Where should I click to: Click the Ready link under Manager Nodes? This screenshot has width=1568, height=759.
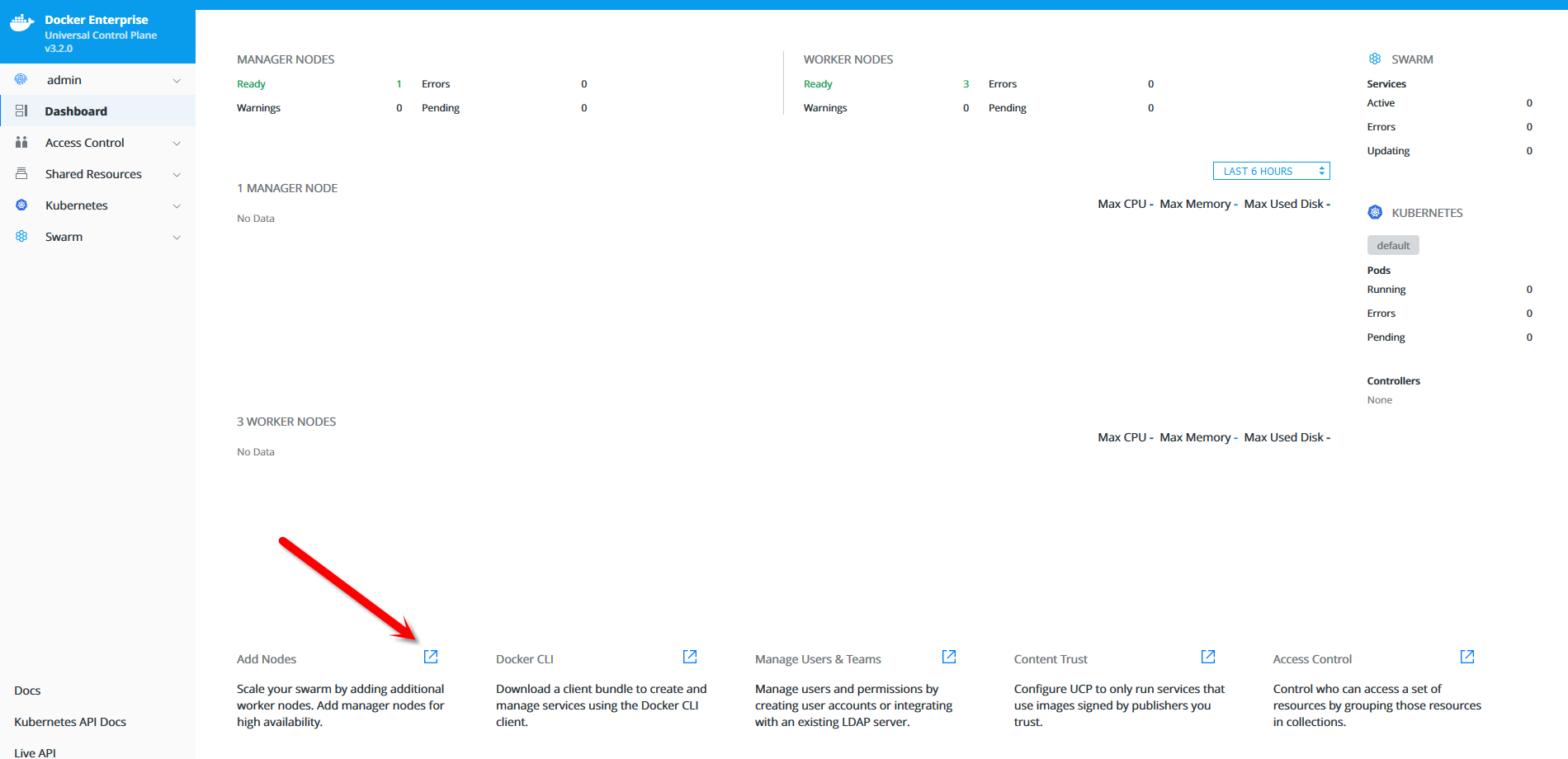251,84
